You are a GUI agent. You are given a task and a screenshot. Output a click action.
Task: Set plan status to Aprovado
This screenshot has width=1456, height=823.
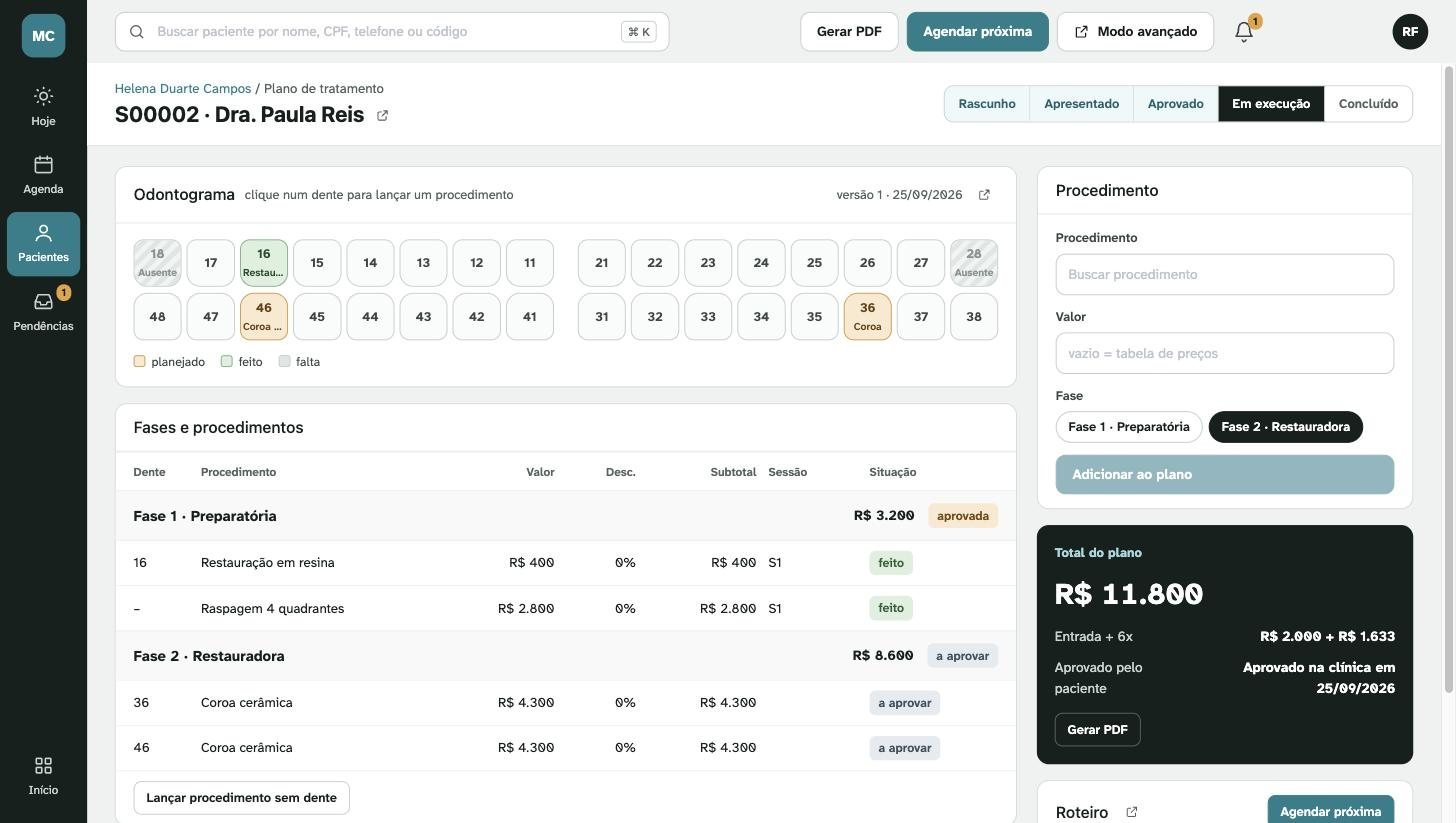click(x=1175, y=104)
